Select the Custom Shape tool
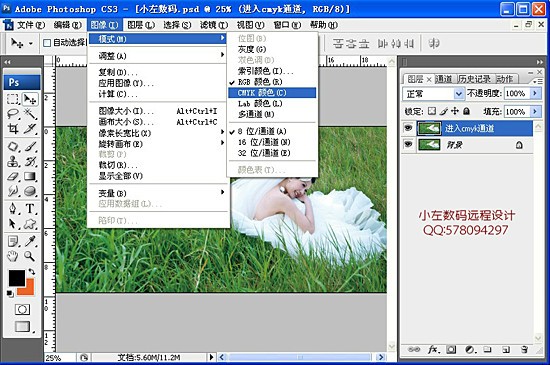Image resolution: width=550 pixels, height=365 pixels. pos(30,223)
